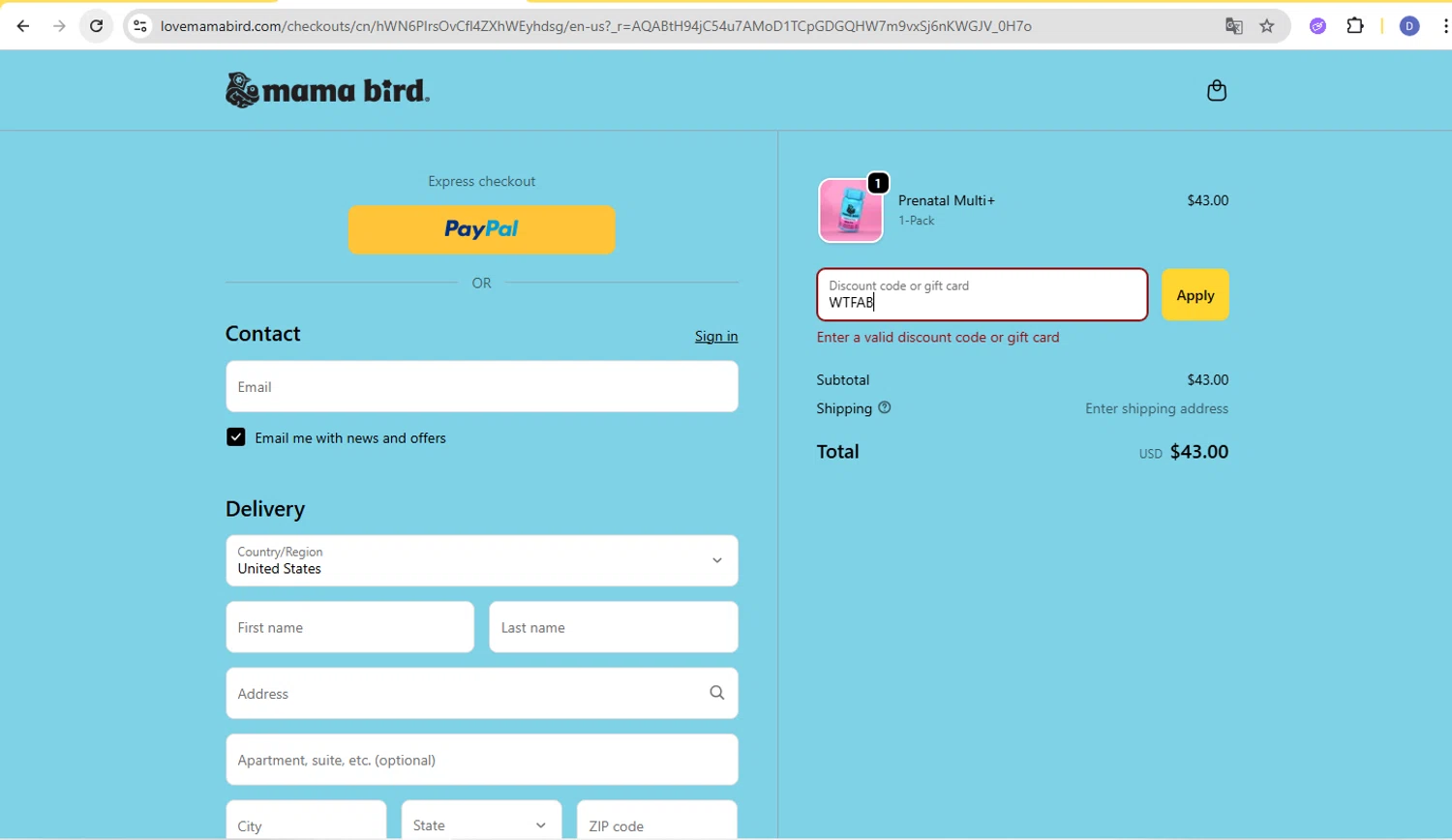Open the State dropdown

point(481,825)
